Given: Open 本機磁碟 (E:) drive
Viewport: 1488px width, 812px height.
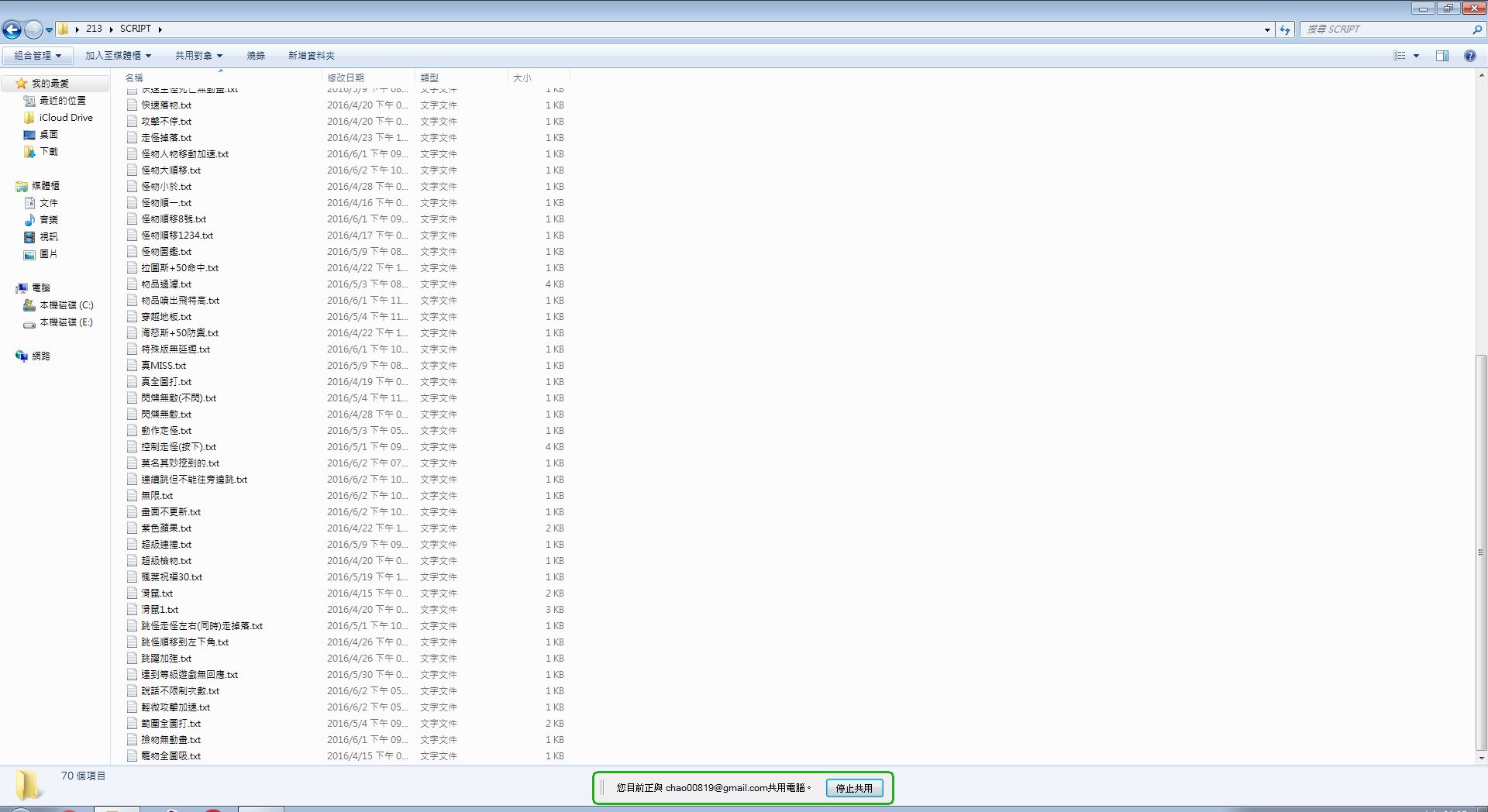Looking at the screenshot, I should pyautogui.click(x=58, y=322).
